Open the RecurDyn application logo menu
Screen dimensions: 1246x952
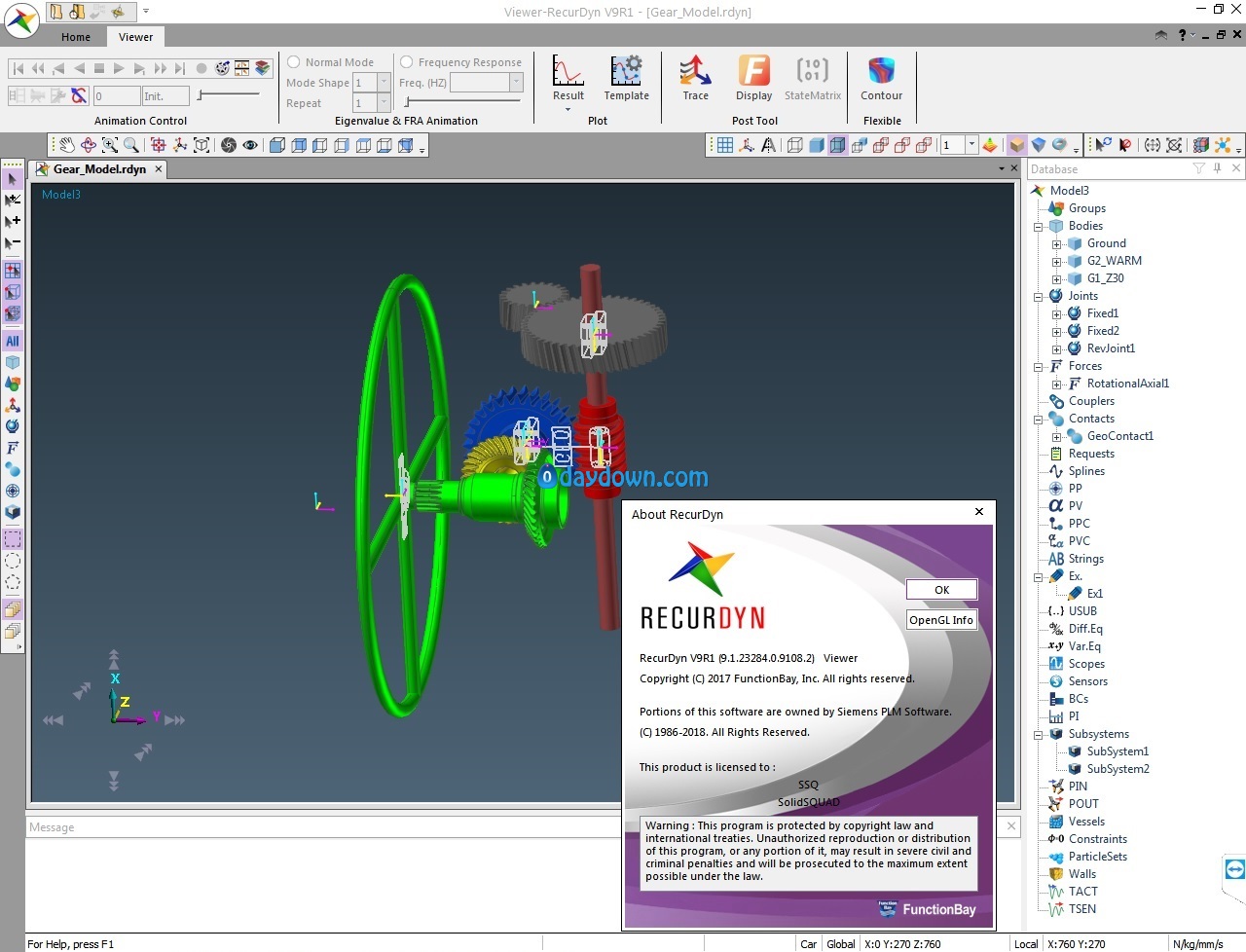tap(21, 20)
